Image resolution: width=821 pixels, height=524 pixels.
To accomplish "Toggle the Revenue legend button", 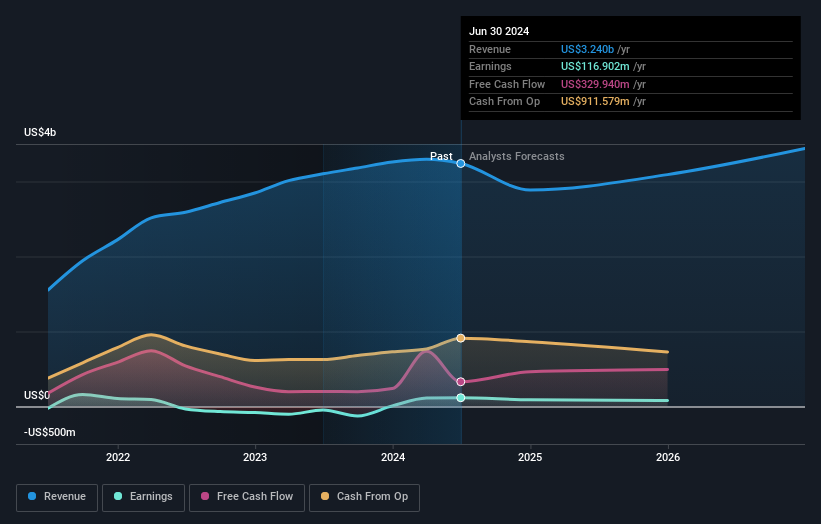I will tap(57, 497).
